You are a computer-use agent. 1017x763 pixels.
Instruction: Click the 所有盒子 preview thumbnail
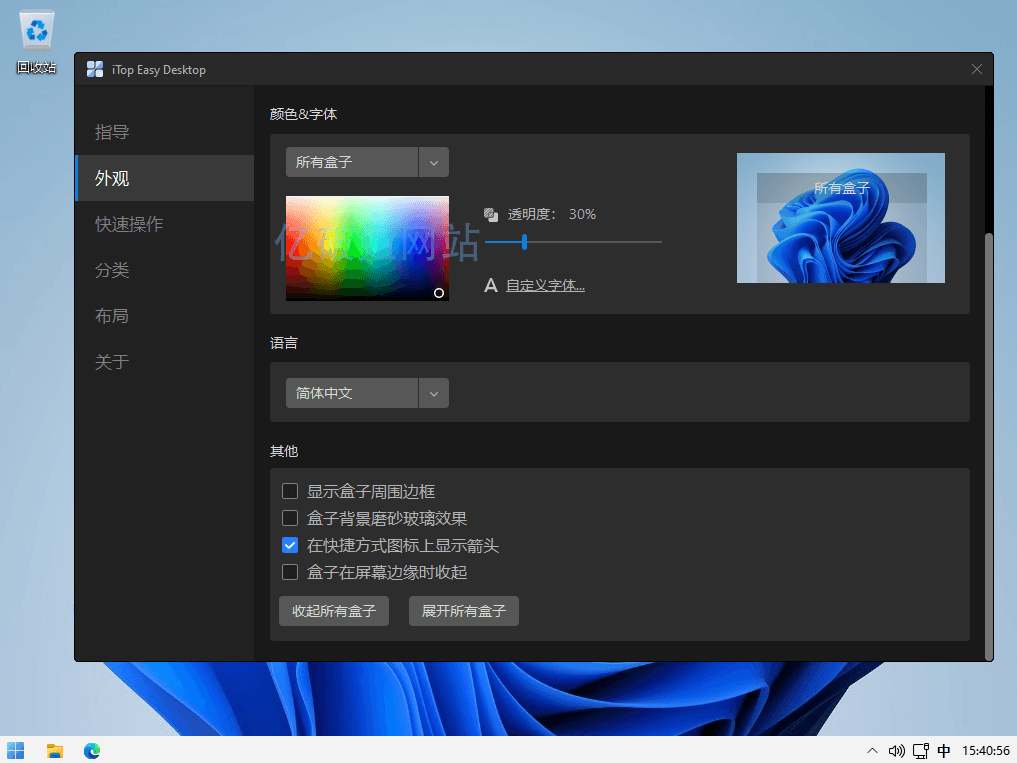click(x=840, y=218)
